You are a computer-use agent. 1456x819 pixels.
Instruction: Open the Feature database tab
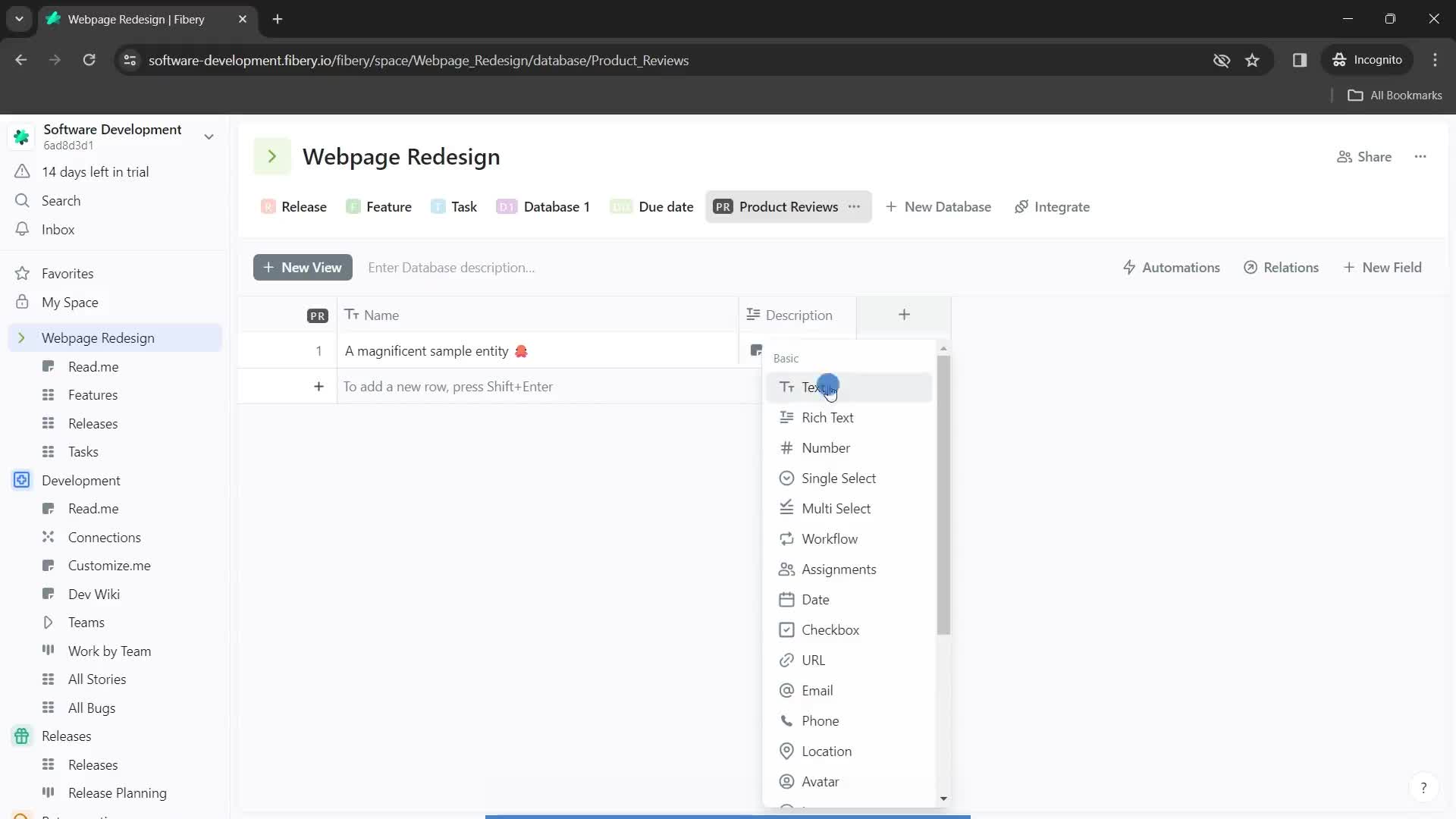[x=389, y=206]
